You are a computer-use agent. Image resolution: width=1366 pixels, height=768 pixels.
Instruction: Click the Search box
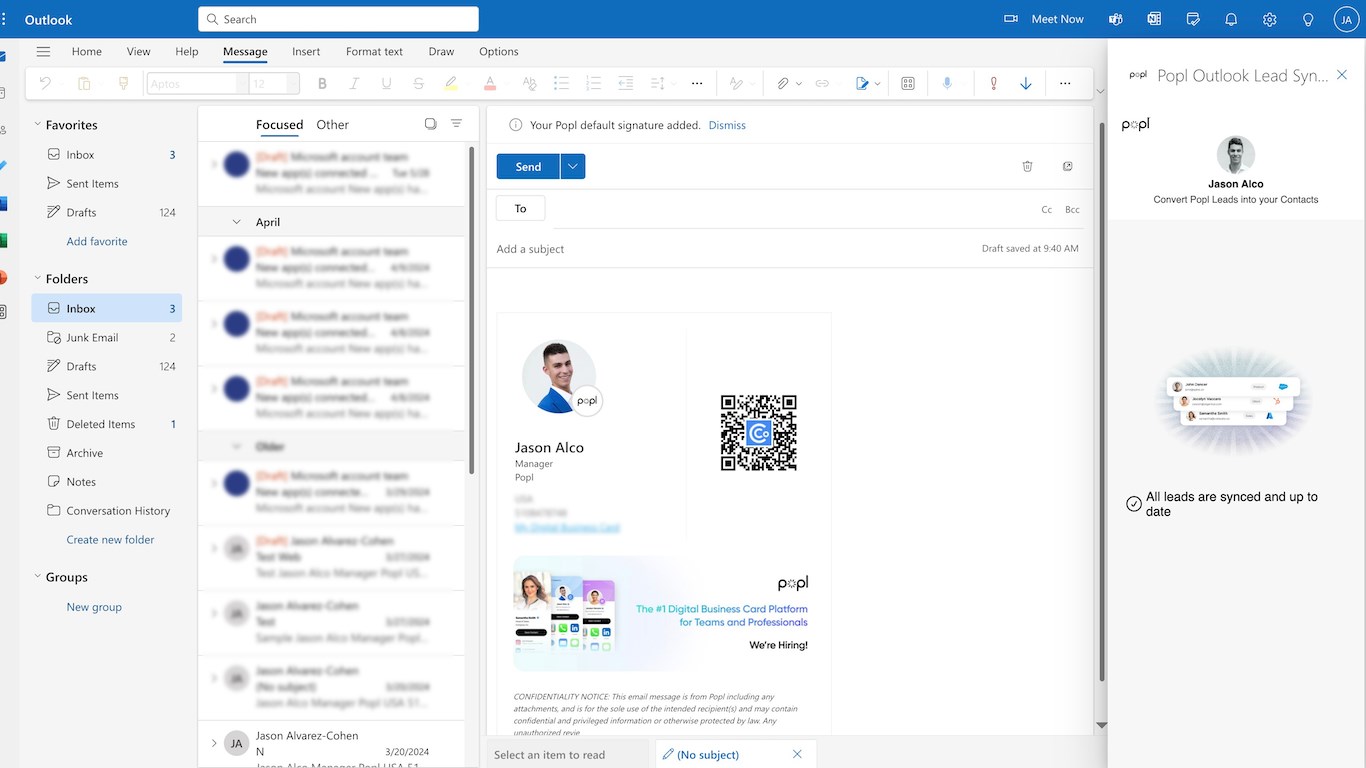338,19
